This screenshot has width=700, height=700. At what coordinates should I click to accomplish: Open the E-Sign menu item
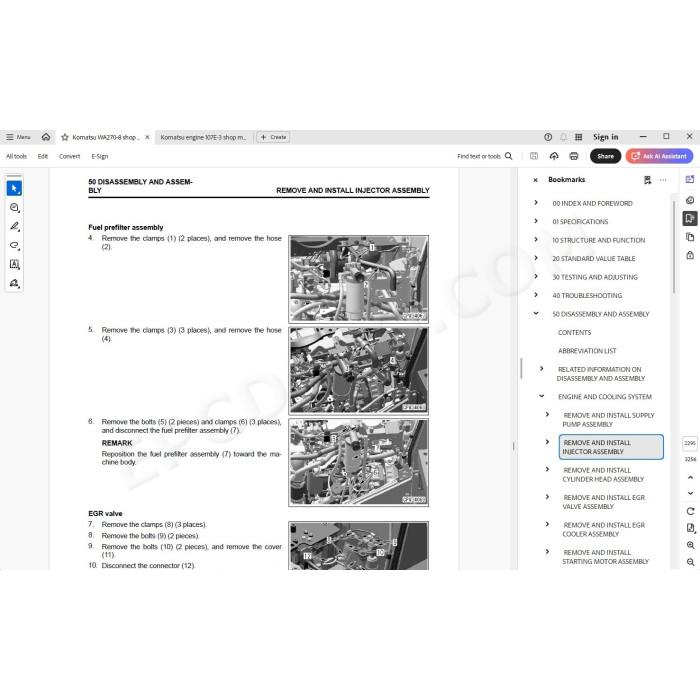click(x=100, y=156)
